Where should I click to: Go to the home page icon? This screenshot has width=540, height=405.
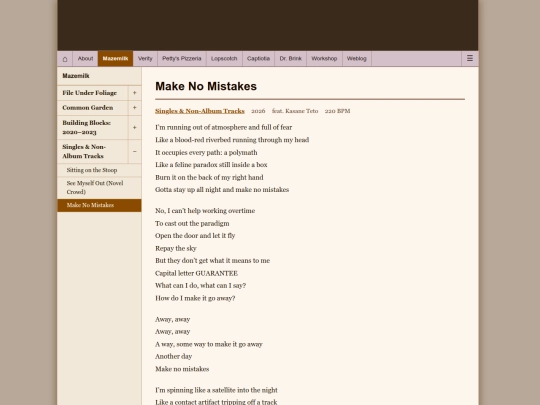click(65, 59)
